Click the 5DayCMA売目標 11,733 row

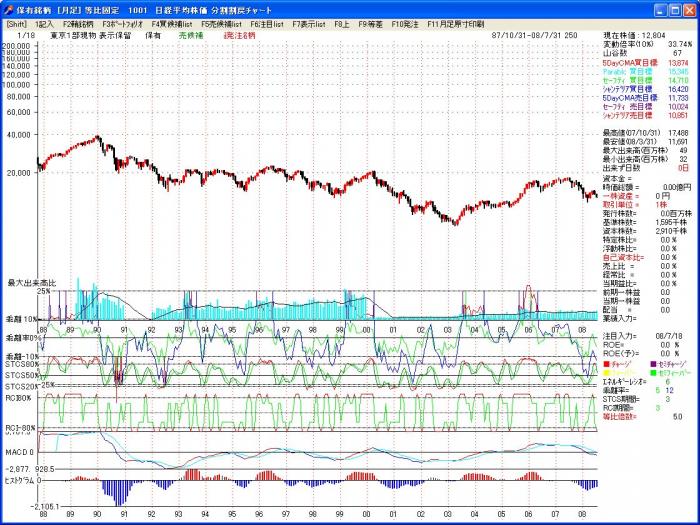646,98
